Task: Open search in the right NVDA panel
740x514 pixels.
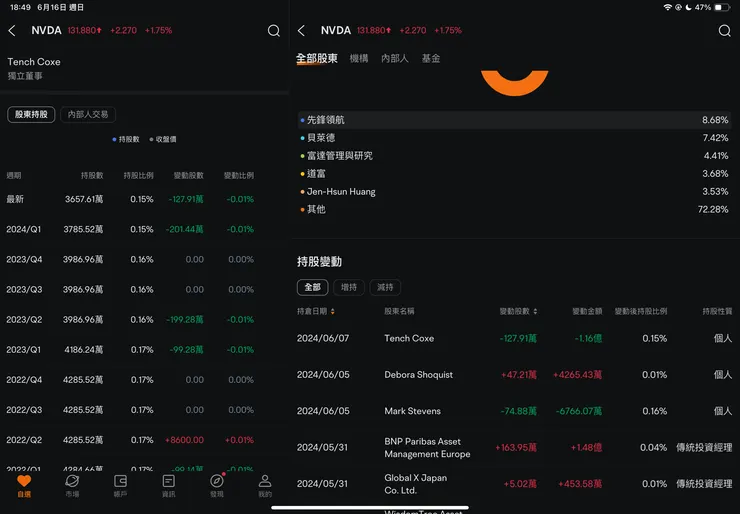Action: 724,31
